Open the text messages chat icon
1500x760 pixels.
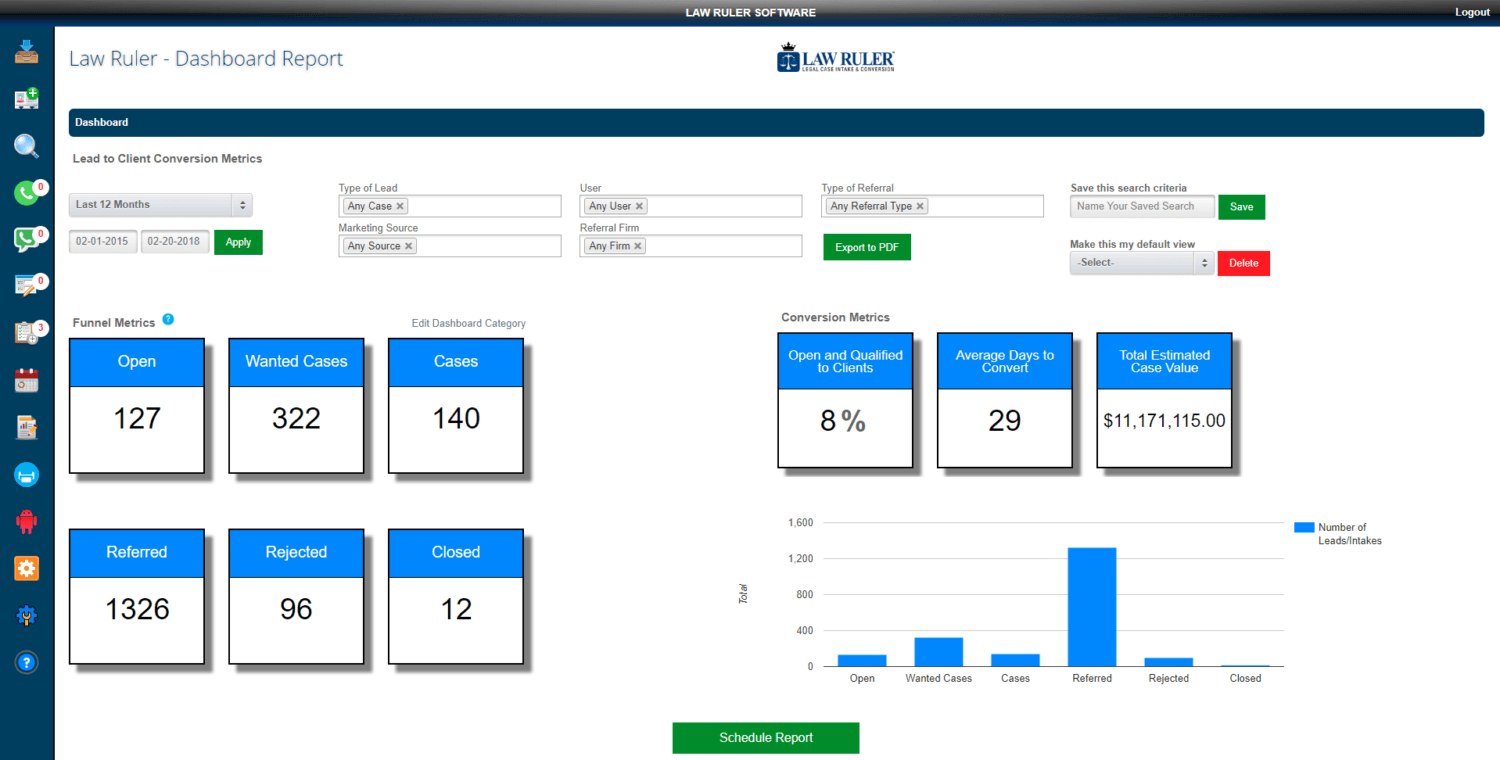click(26, 240)
